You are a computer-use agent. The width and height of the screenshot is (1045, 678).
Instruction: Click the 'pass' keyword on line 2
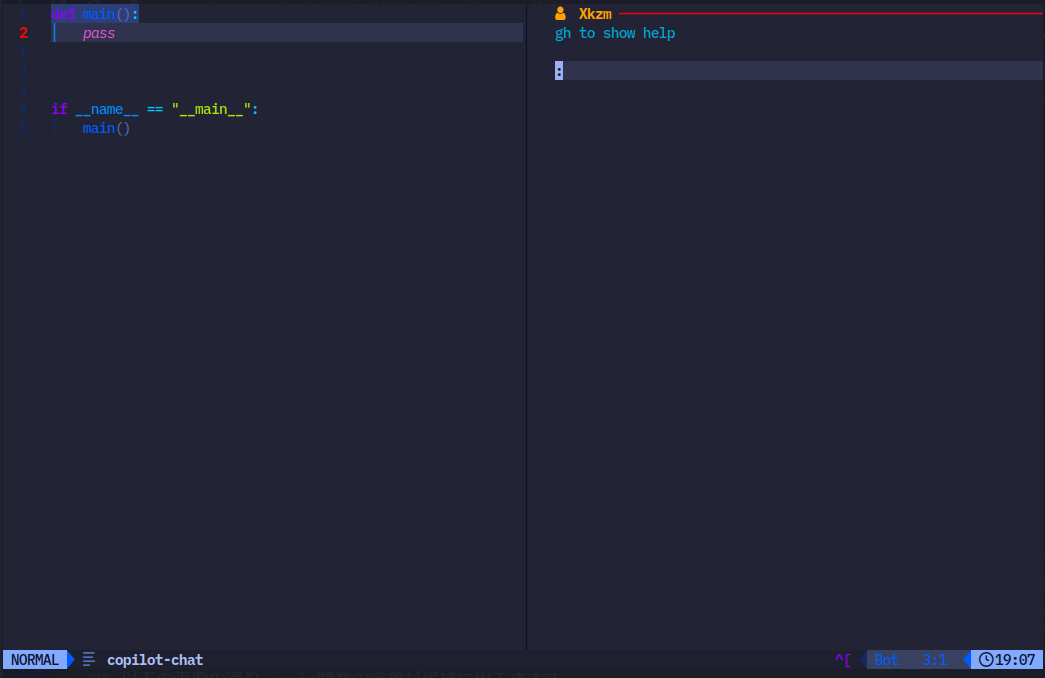tap(99, 33)
